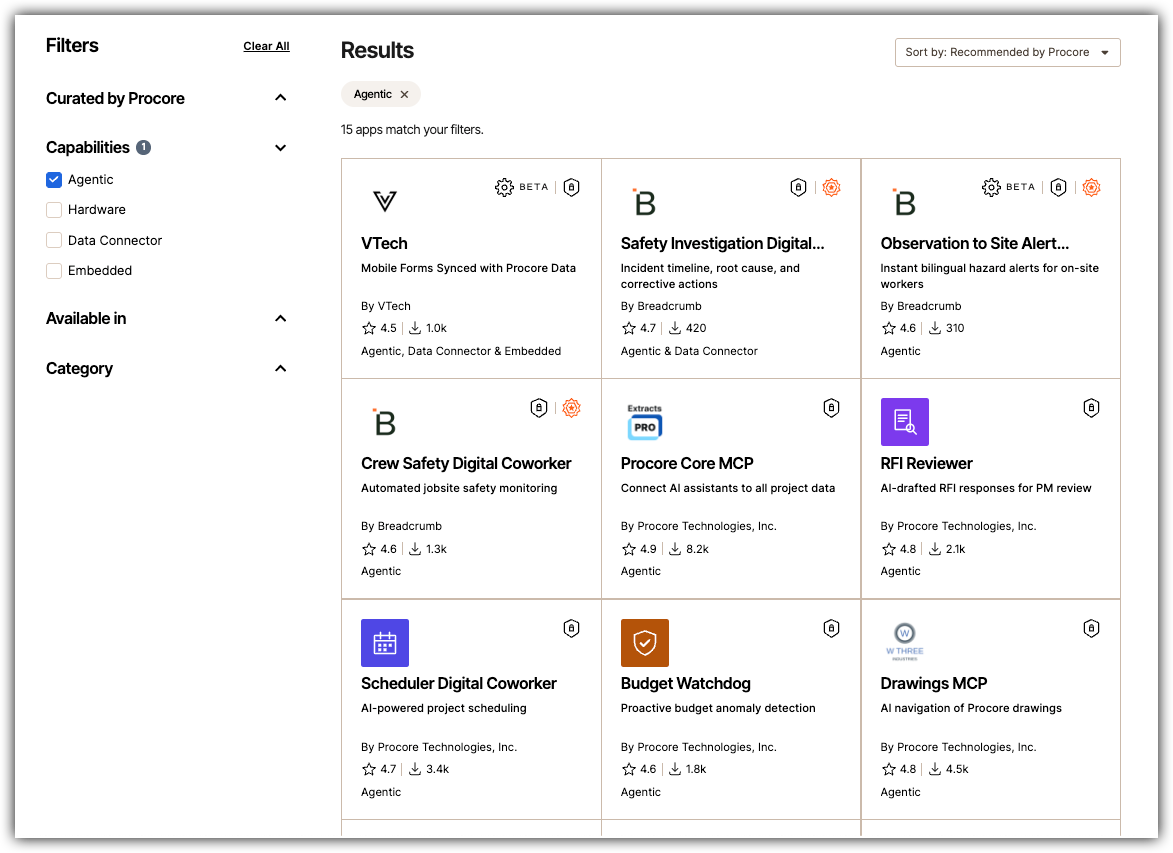This screenshot has height=853, width=1173.
Task: Click 'Proactive budget anomaly detection' description
Action: (718, 708)
